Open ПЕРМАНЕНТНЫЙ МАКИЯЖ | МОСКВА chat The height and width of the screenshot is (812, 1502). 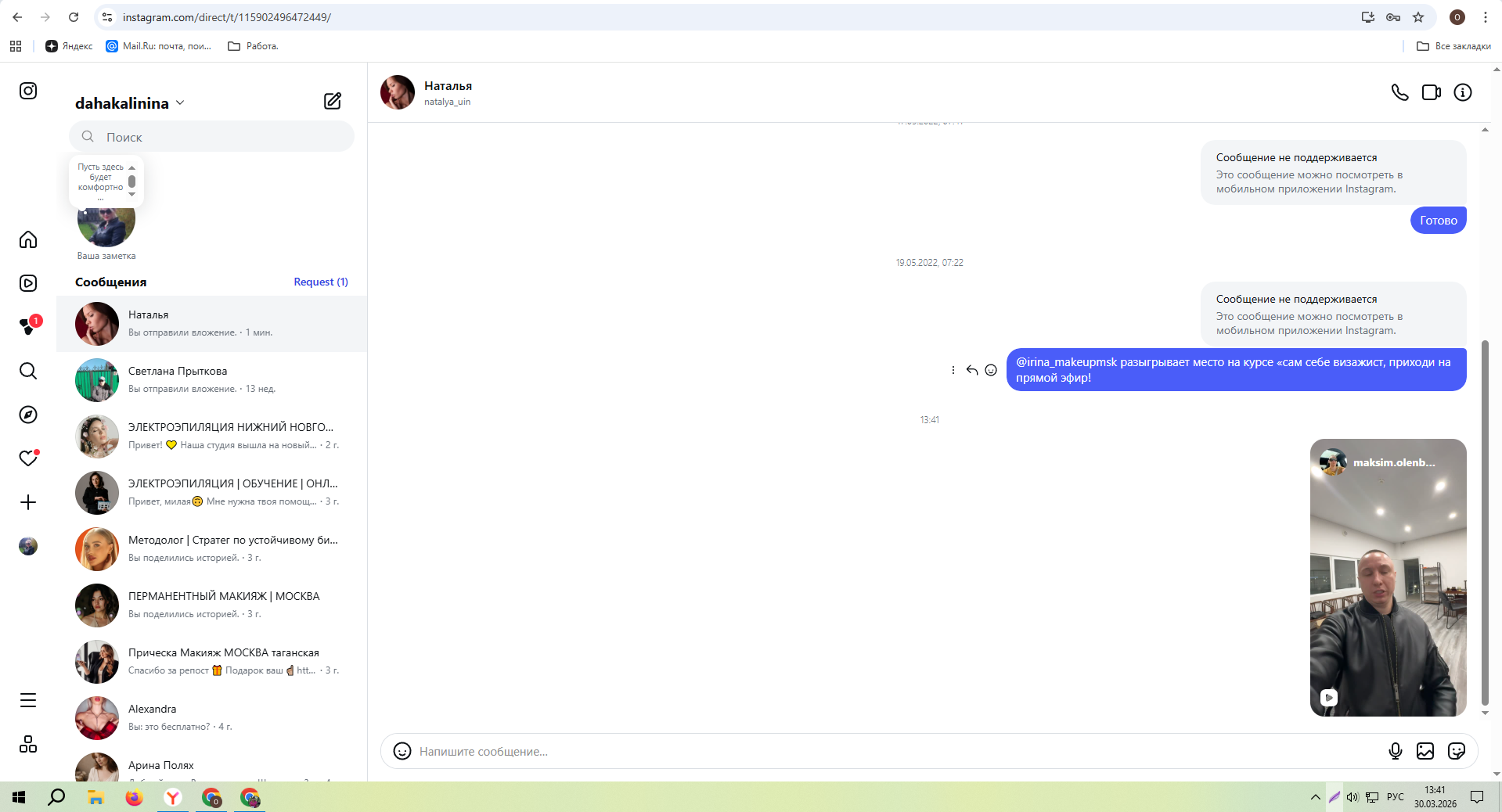pyautogui.click(x=211, y=605)
